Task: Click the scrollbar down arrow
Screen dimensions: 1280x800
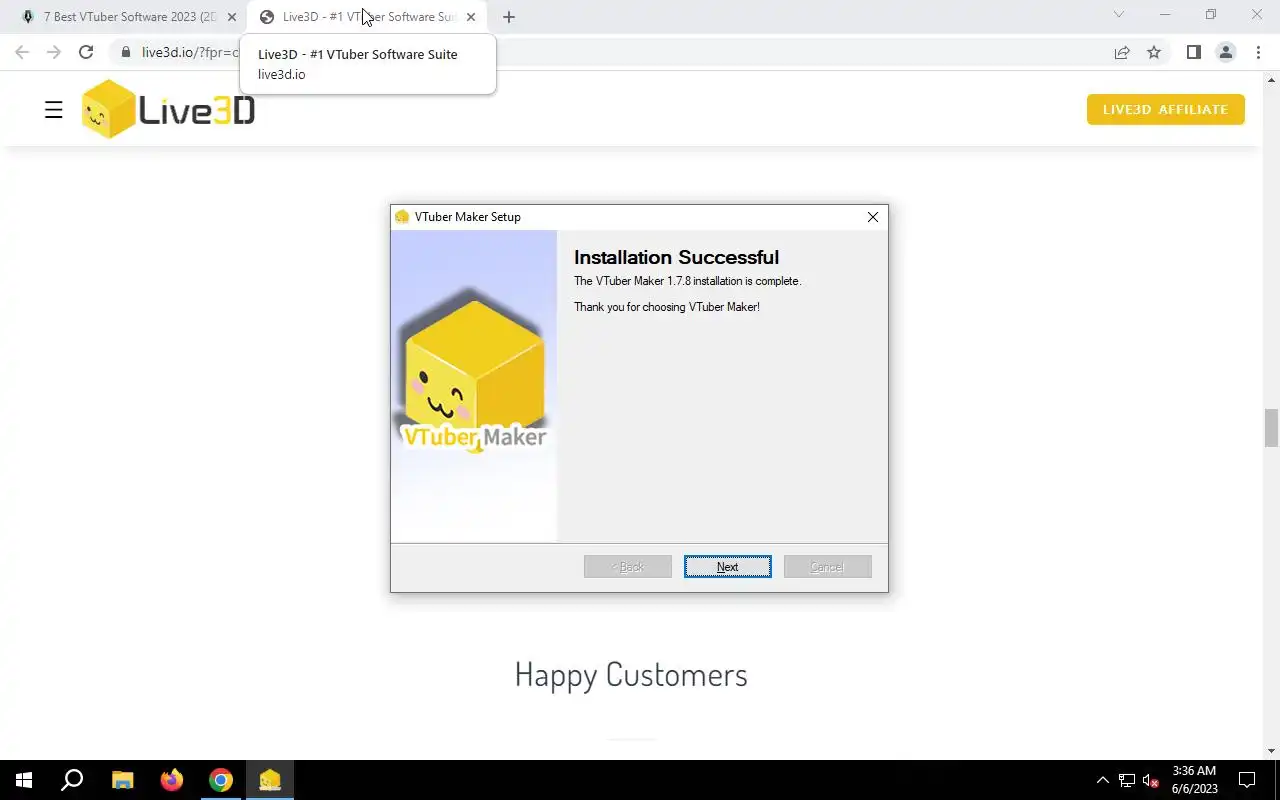Action: (1272, 751)
